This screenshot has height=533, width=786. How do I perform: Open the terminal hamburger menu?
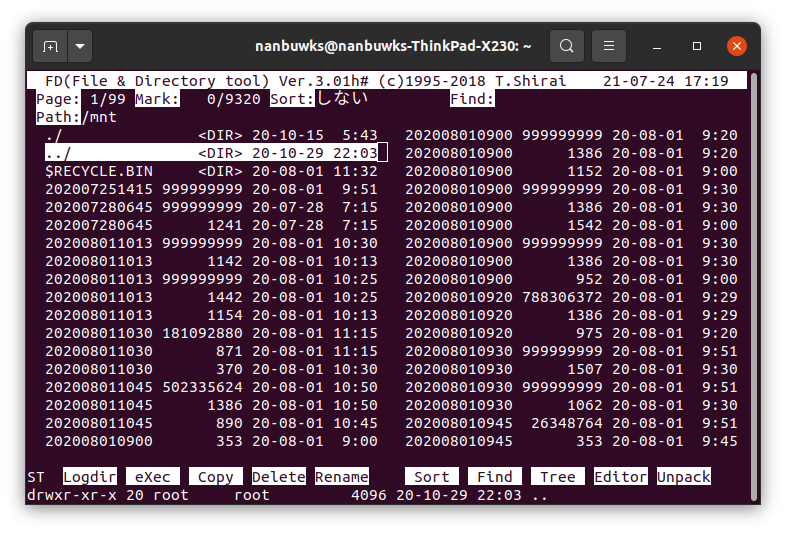609,46
